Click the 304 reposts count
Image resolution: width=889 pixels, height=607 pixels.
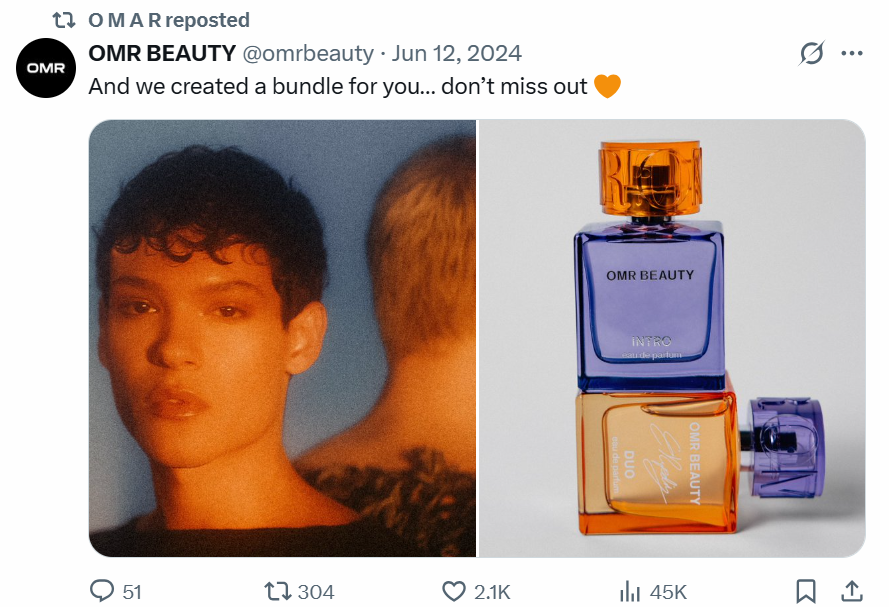pos(316,592)
